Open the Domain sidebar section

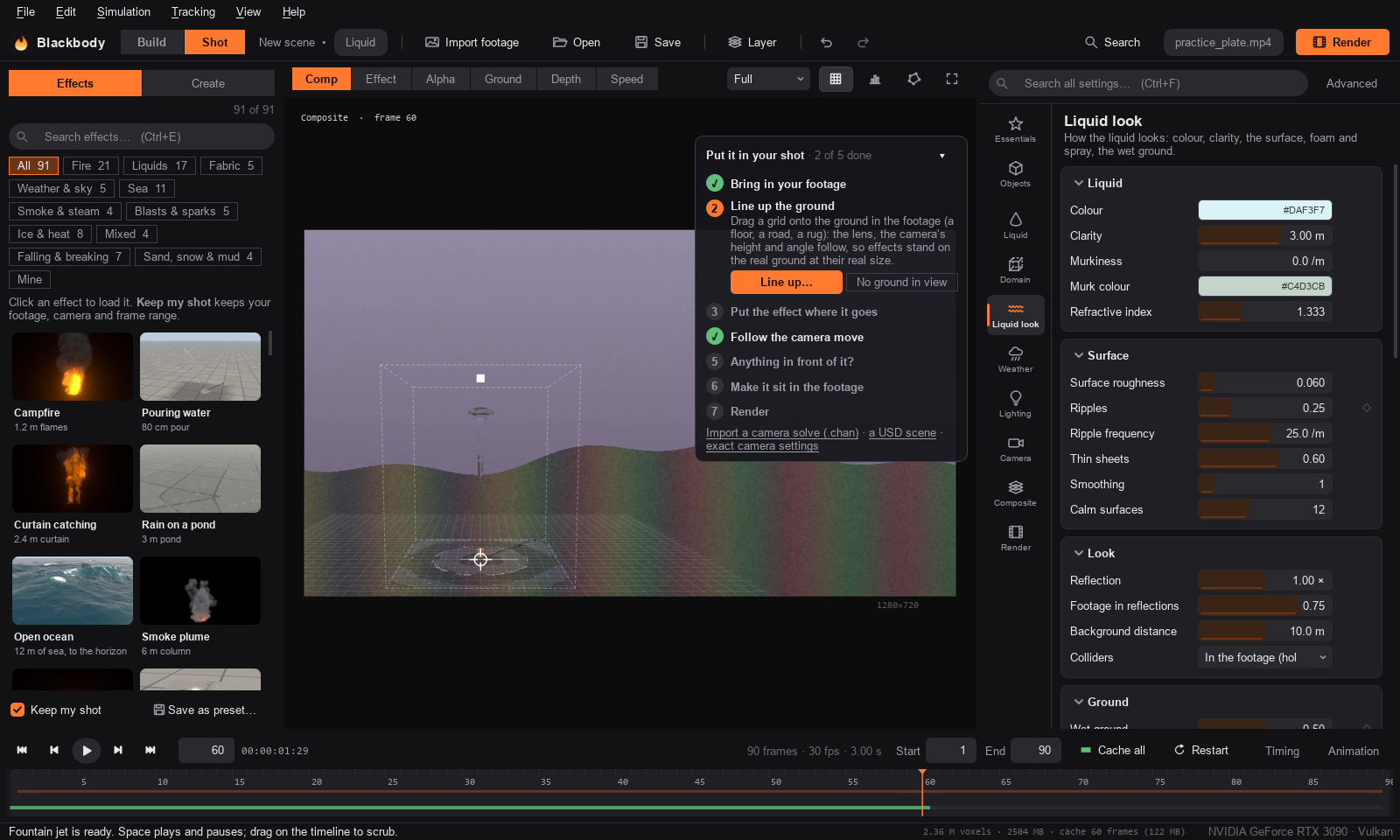coord(1015,270)
